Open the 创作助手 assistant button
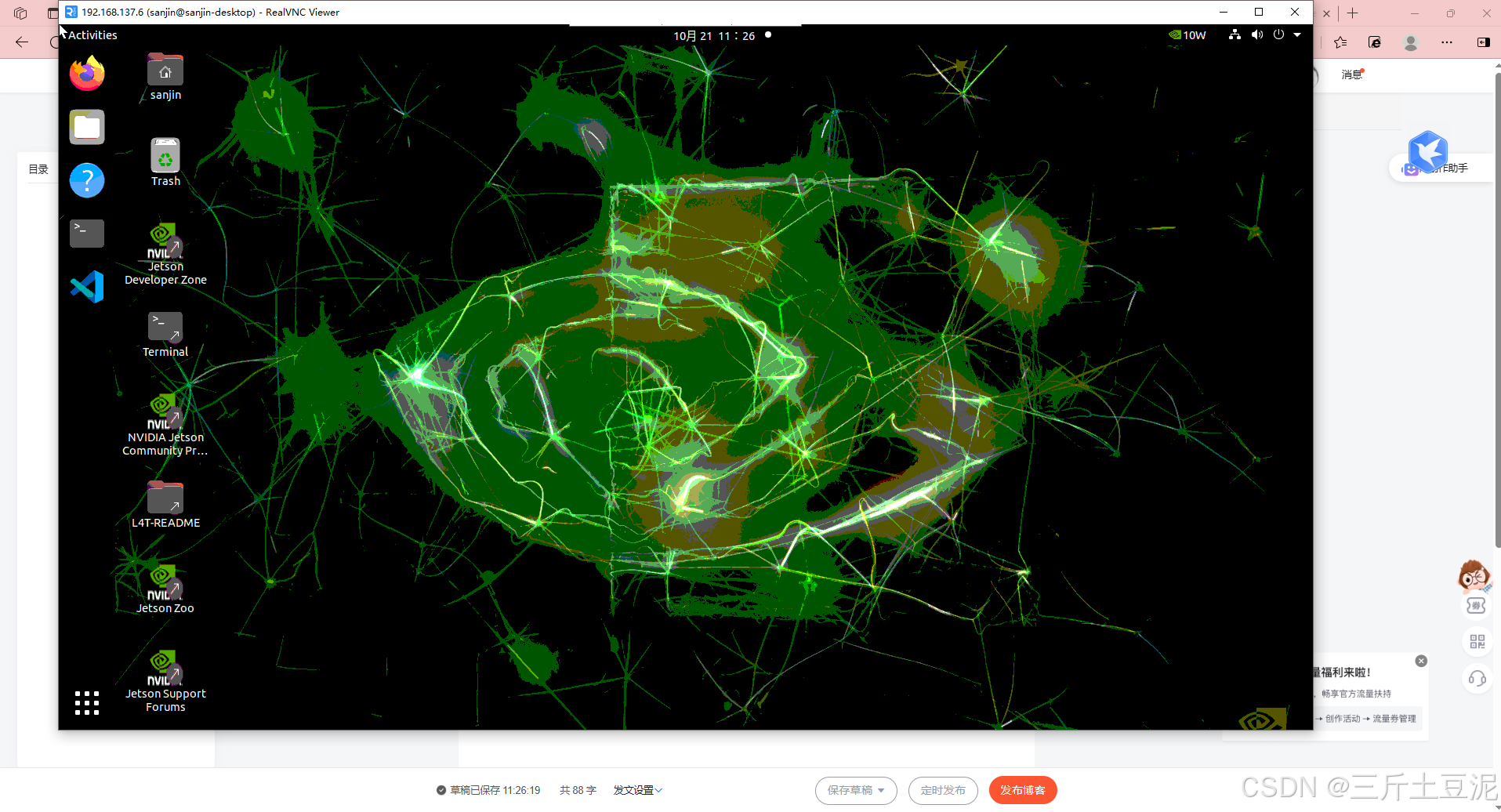This screenshot has width=1501, height=812. (x=1441, y=168)
